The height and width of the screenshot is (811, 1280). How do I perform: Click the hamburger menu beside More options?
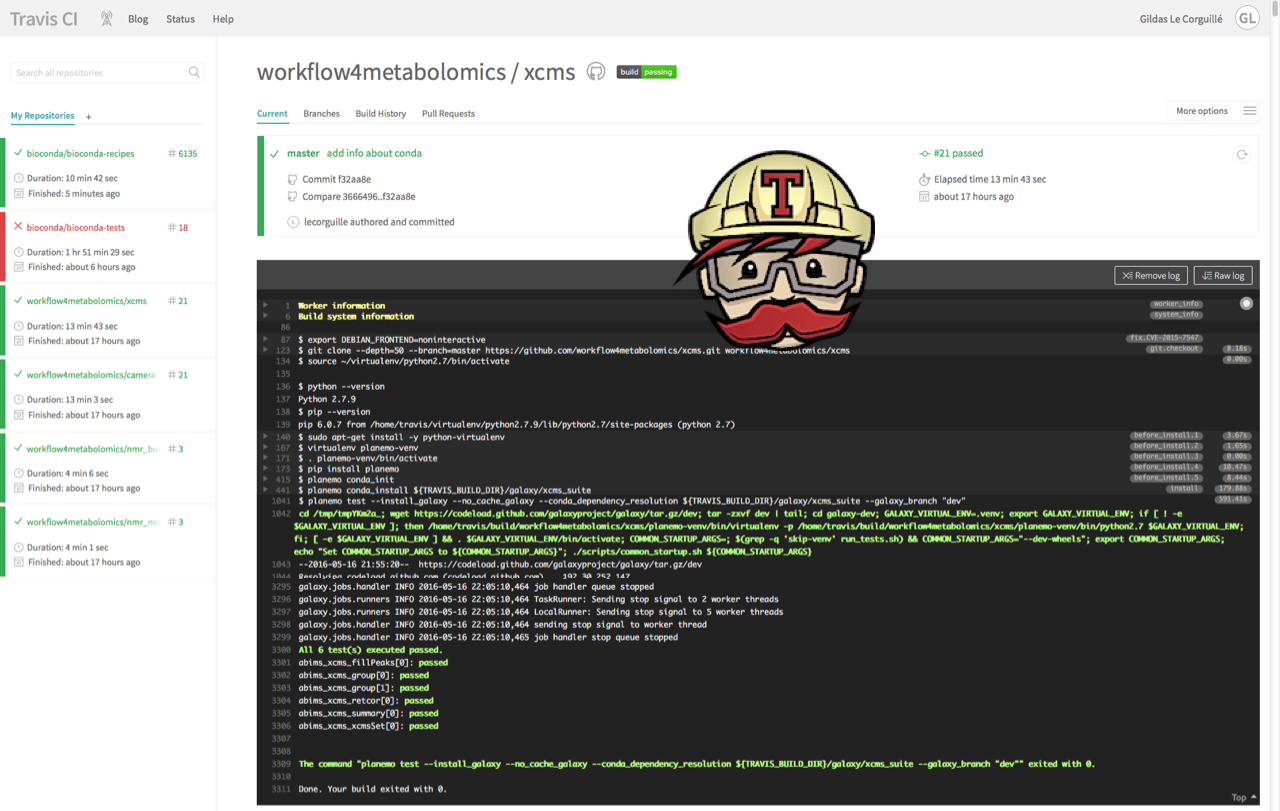(1249, 111)
